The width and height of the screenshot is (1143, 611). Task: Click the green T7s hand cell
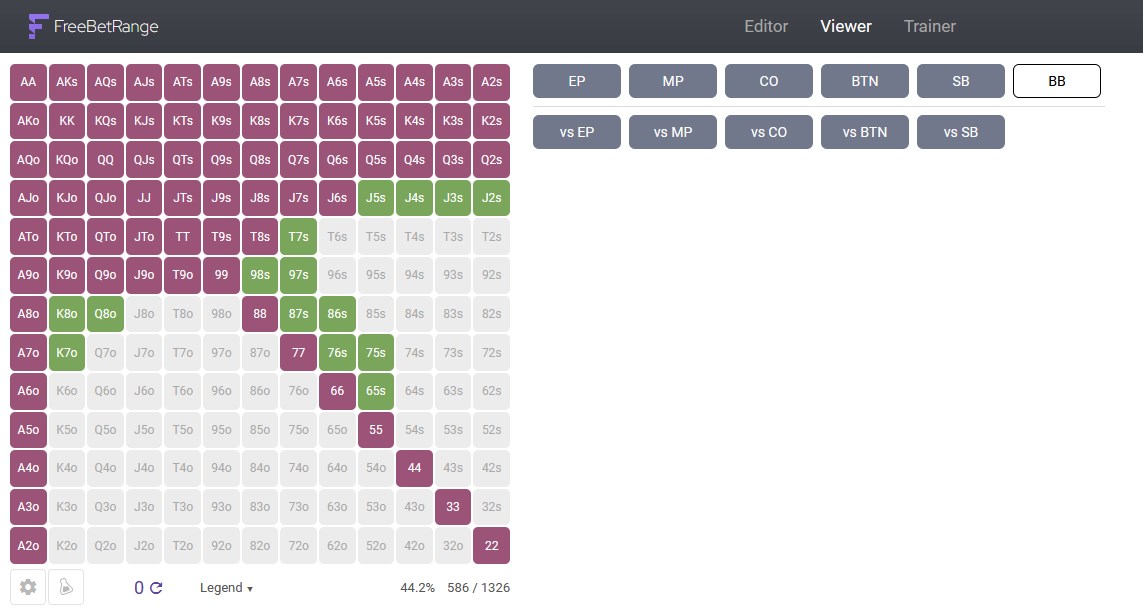pos(298,237)
